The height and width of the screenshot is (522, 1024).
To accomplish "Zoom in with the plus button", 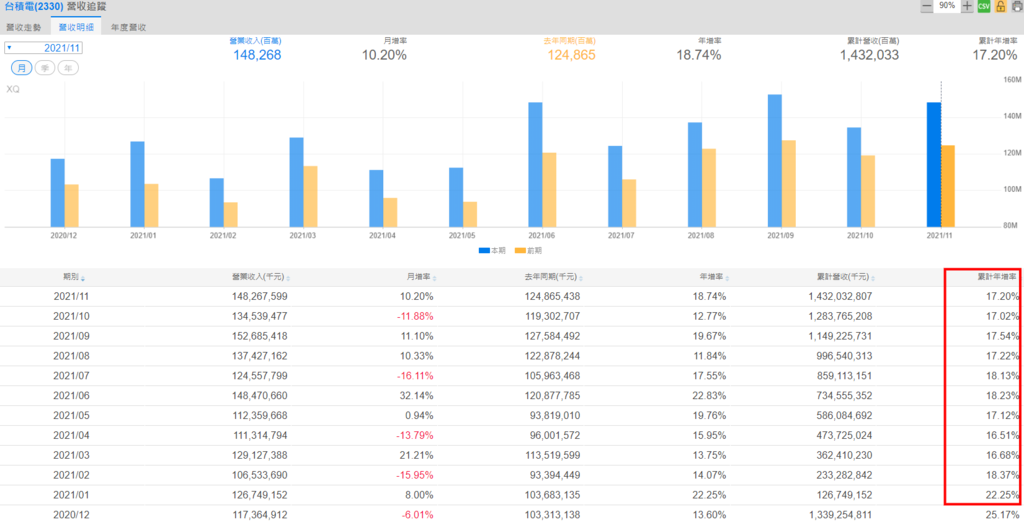I will point(967,7).
